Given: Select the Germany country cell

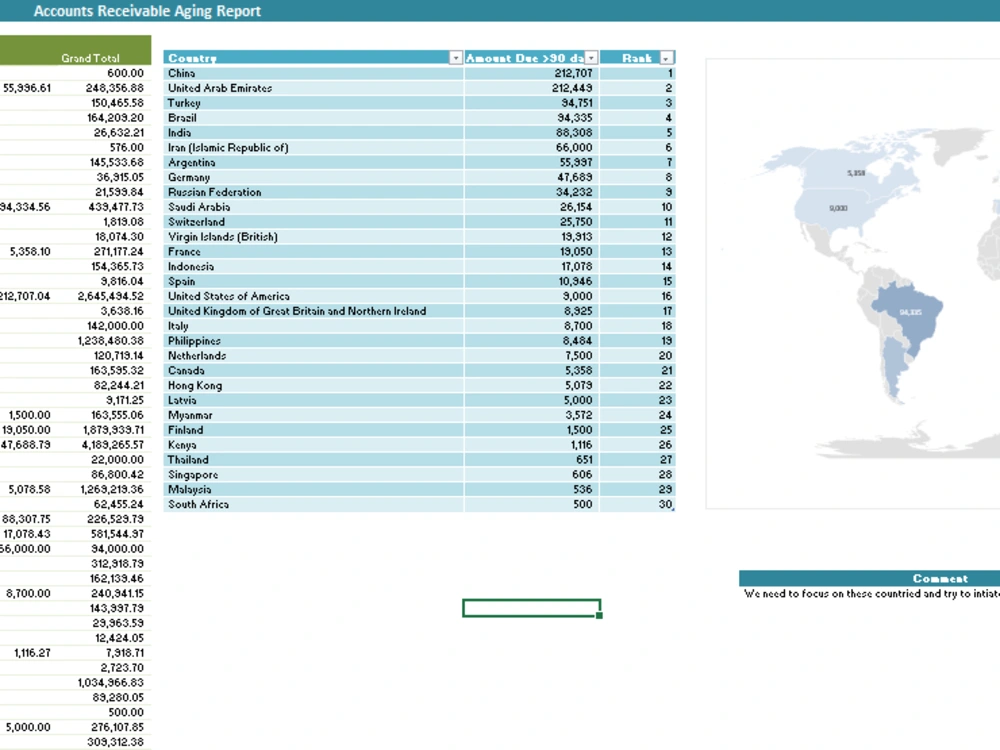Looking at the screenshot, I should point(313,177).
